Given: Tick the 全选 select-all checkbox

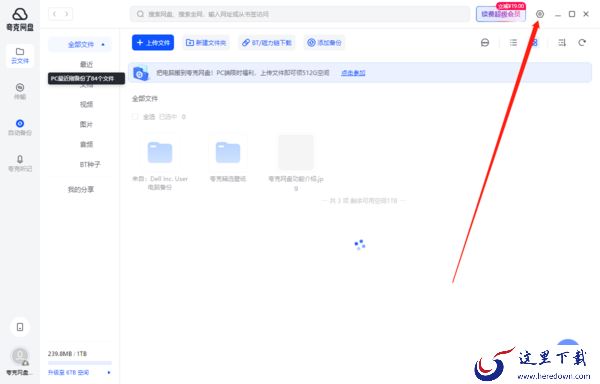Looking at the screenshot, I should click(135, 117).
